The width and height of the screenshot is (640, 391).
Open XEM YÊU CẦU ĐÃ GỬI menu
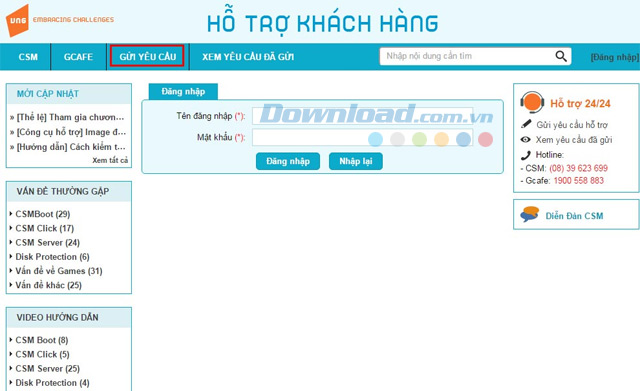click(x=248, y=57)
